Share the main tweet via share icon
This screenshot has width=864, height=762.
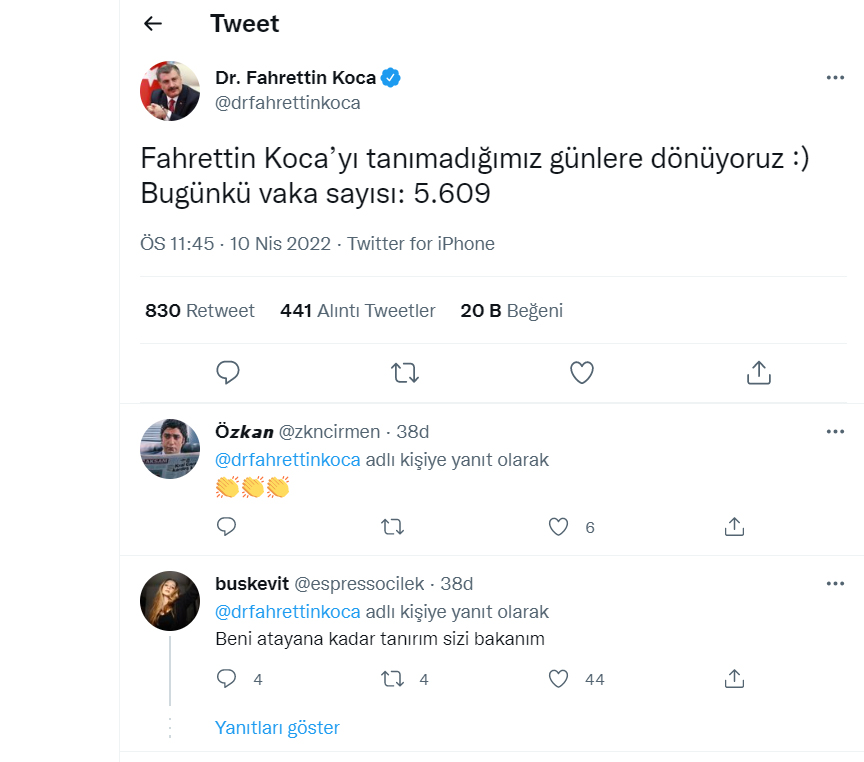(758, 373)
